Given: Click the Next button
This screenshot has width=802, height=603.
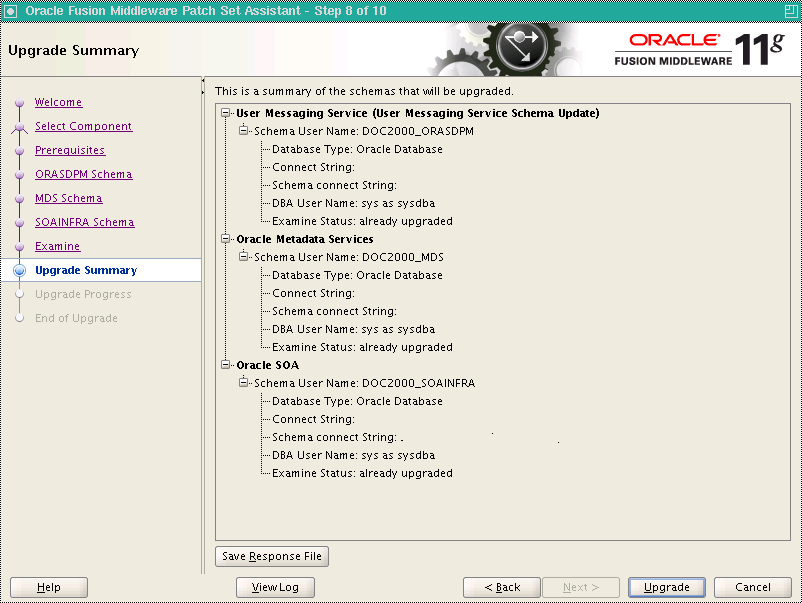Looking at the screenshot, I should pyautogui.click(x=581, y=587).
